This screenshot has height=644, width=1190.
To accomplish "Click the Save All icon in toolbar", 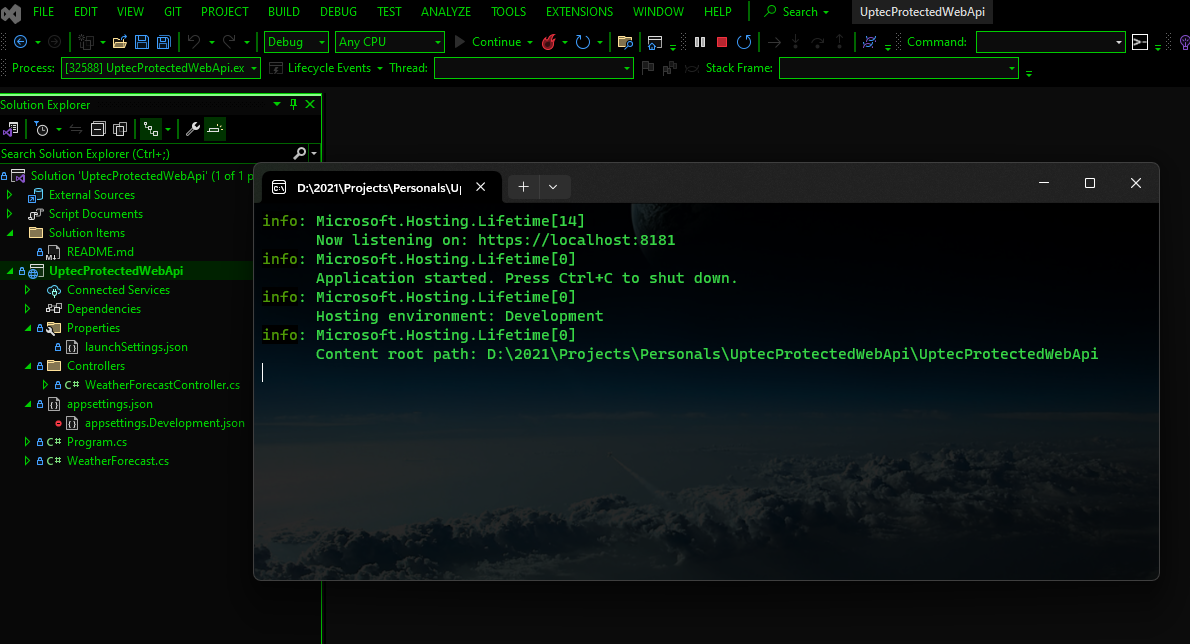I will point(163,42).
